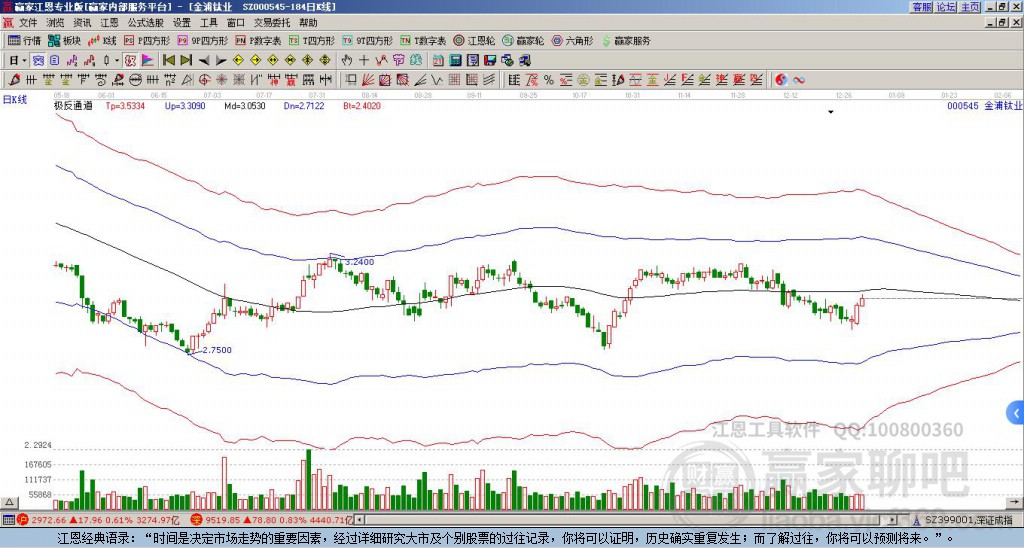Click the black left-arrow move icon

[x=204, y=61]
